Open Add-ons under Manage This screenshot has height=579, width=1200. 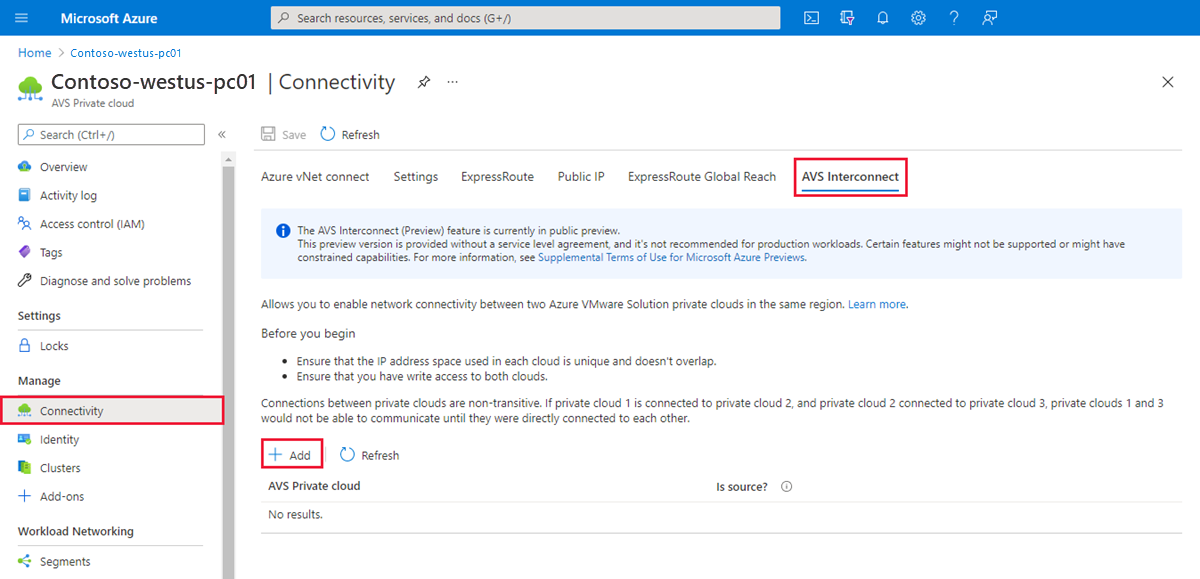(x=62, y=496)
